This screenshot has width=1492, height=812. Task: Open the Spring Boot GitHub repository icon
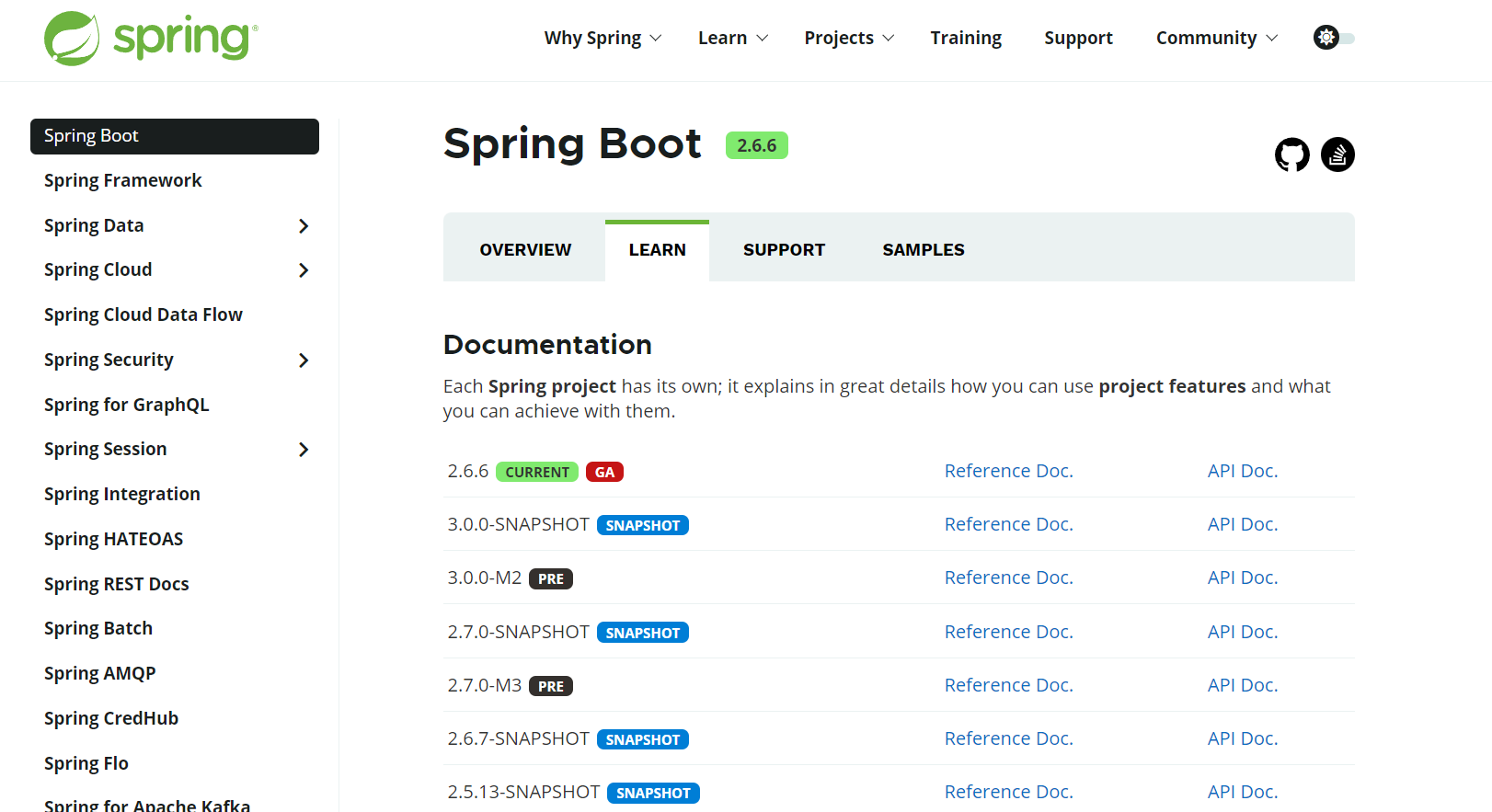pos(1291,154)
